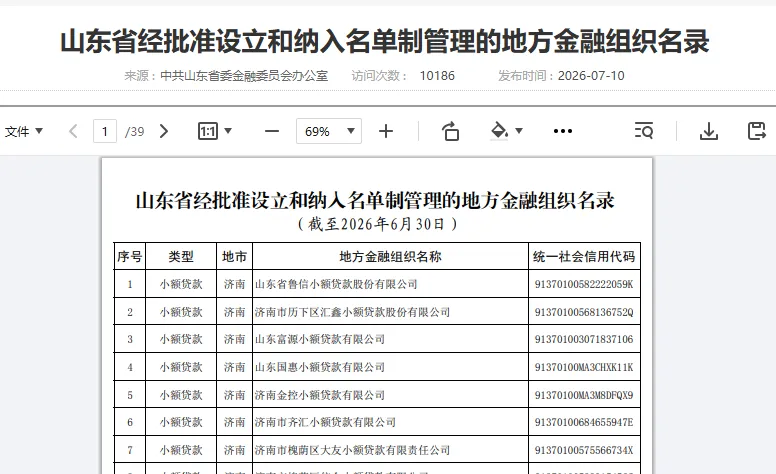
Task: Click credit code 91370100MA3CHXK11K
Action: click(x=584, y=367)
